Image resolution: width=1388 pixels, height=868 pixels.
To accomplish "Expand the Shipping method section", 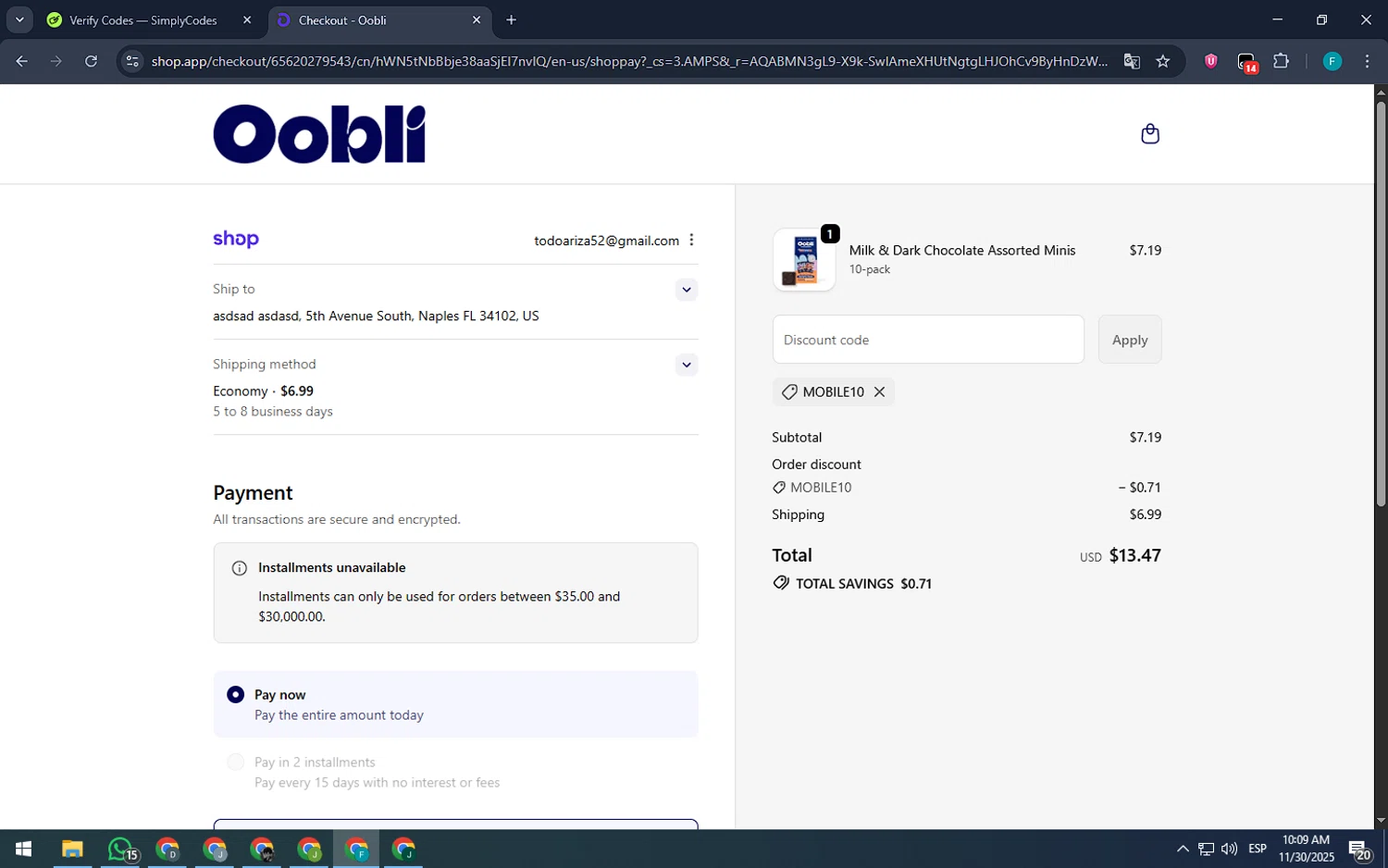I will point(686,365).
